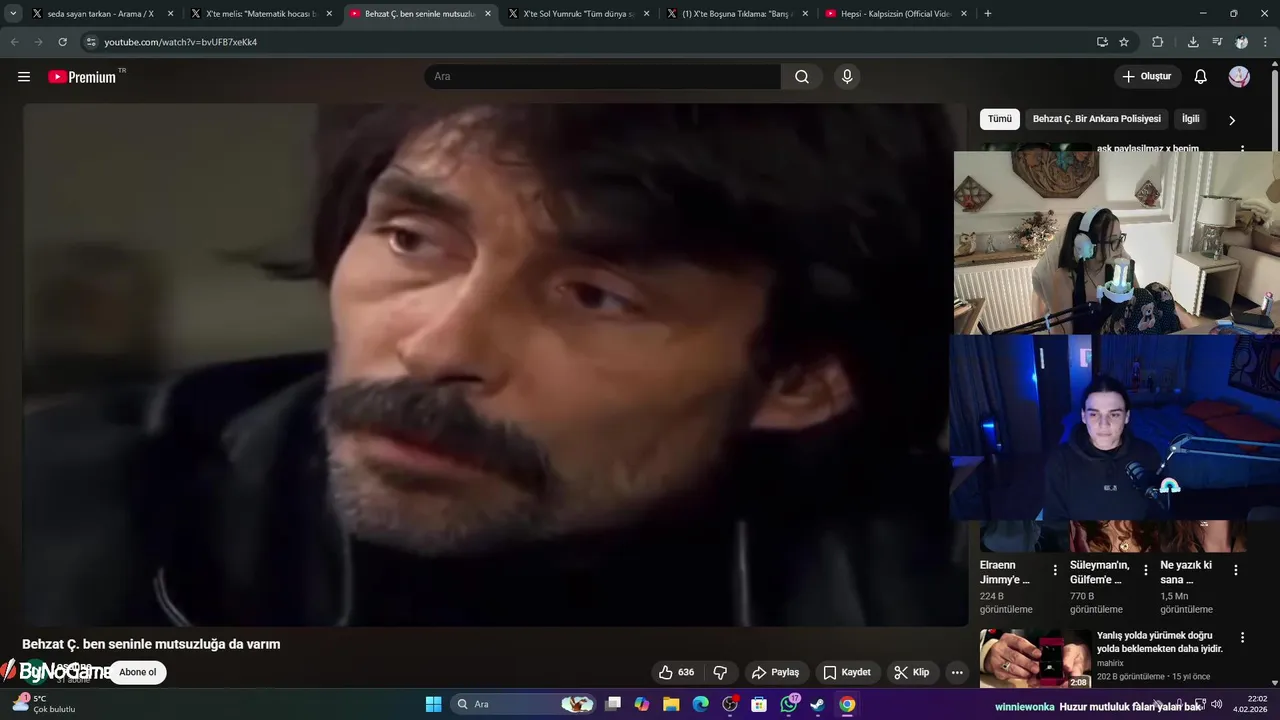1280x720 pixels.
Task: Switch to X'te Boşuna Tıklama tab
Action: [737, 14]
